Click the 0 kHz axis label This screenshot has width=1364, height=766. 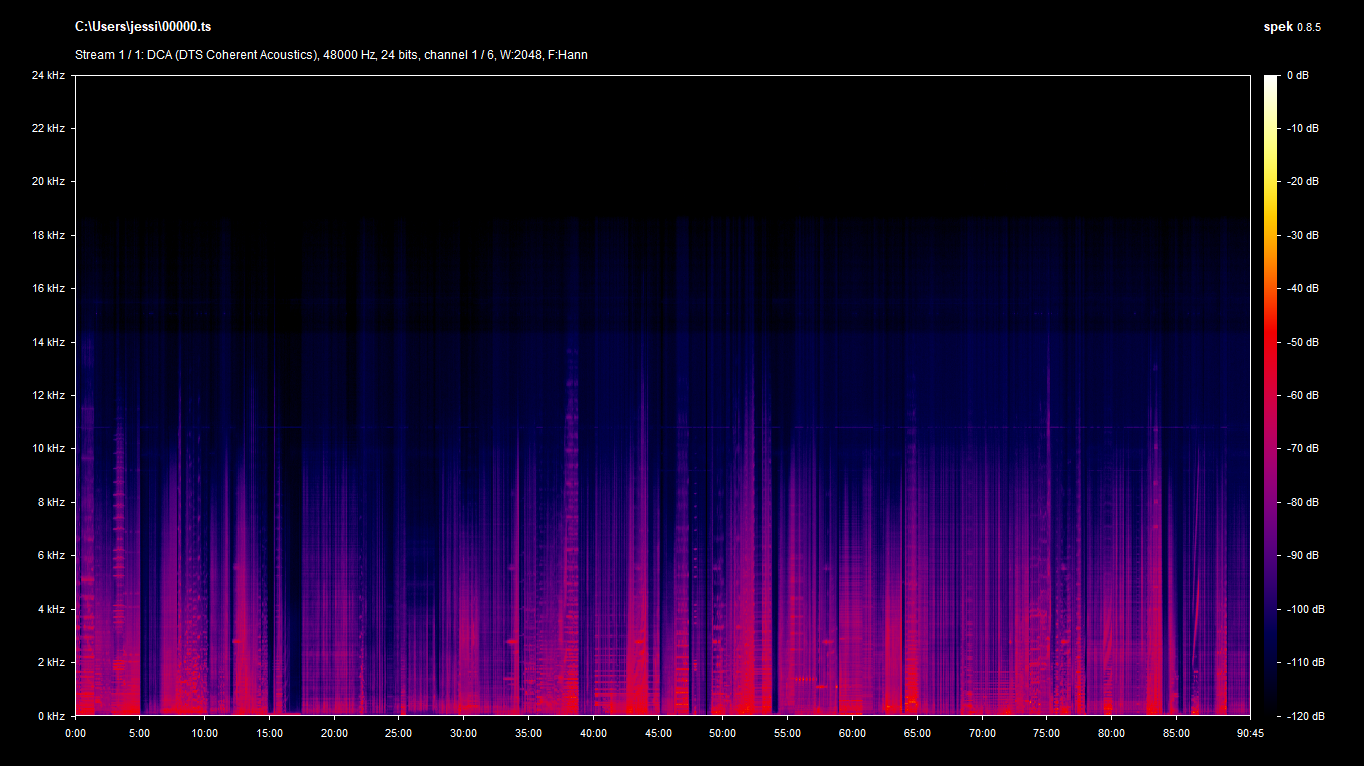click(x=51, y=715)
